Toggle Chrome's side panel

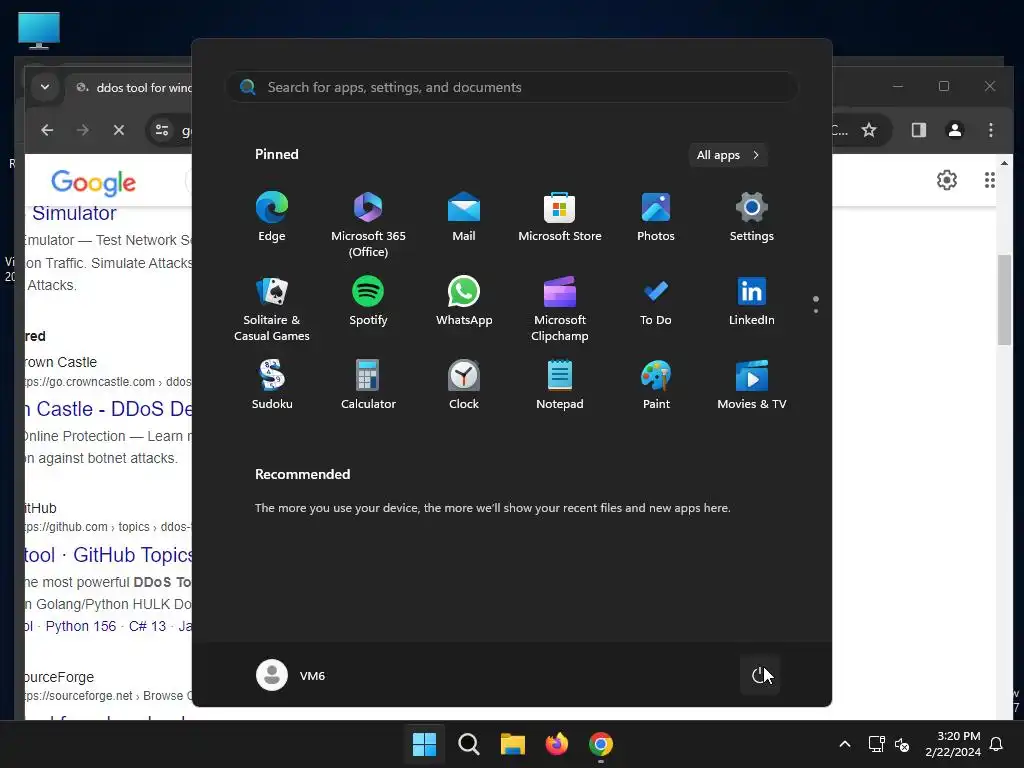point(919,130)
